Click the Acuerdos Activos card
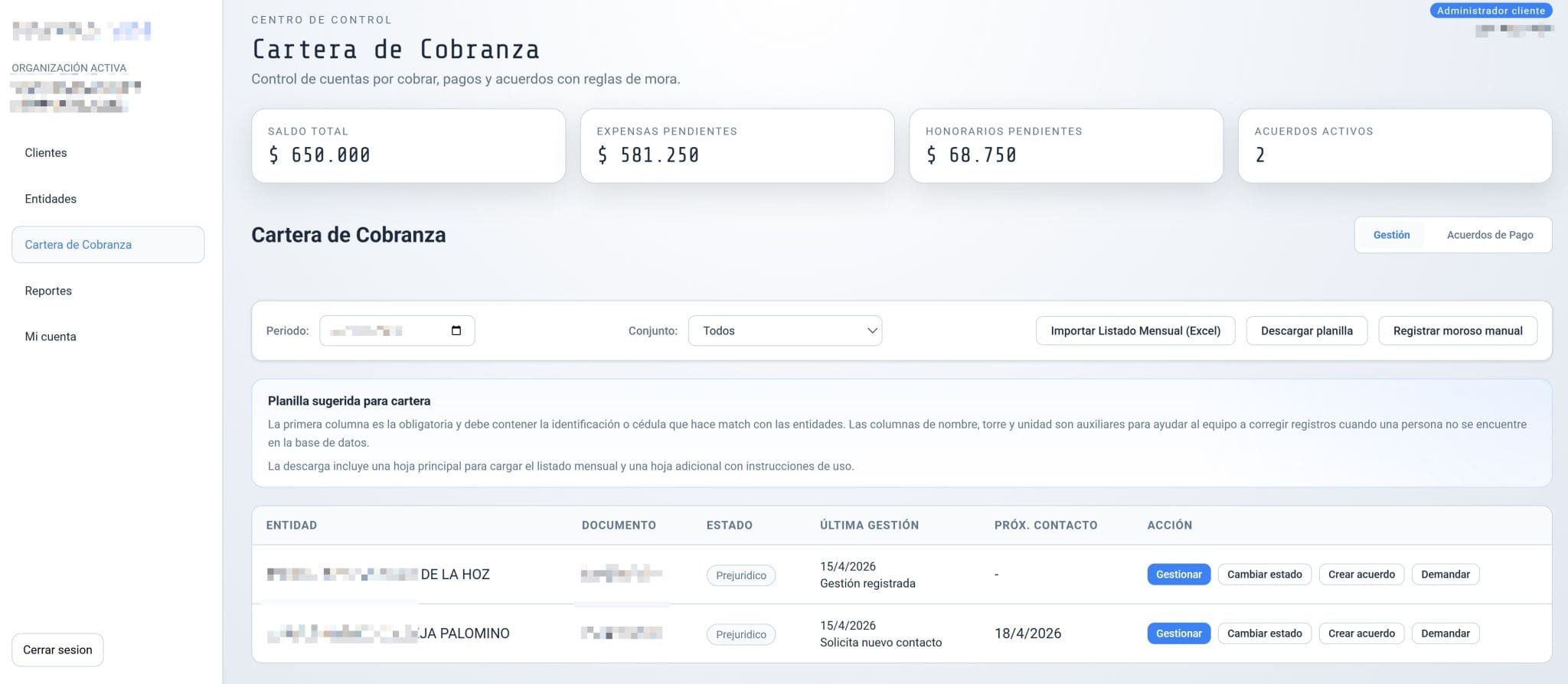 tap(1395, 145)
